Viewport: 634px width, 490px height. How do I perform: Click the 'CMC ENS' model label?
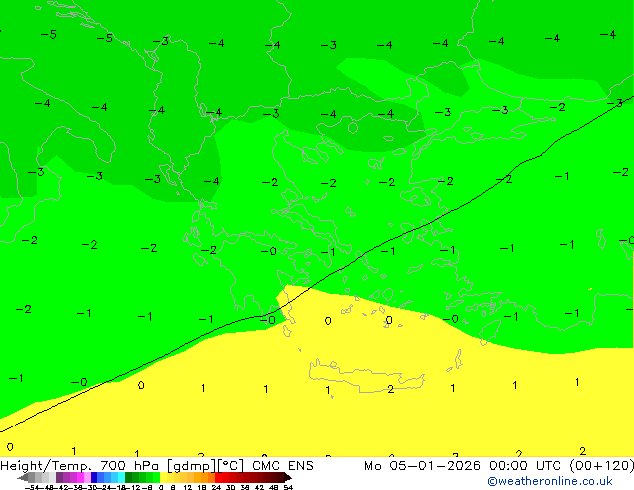283,466
